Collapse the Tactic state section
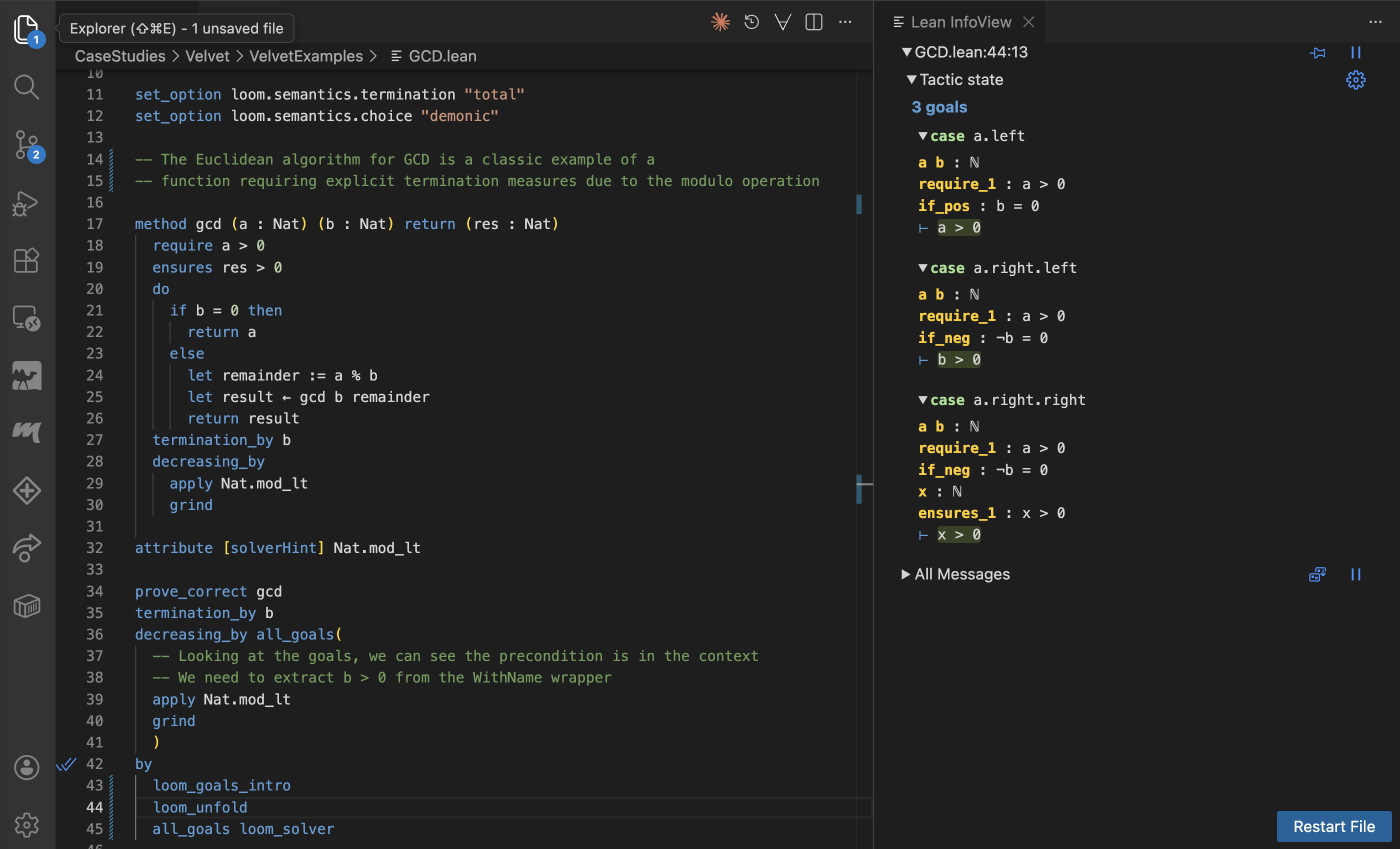 click(911, 79)
